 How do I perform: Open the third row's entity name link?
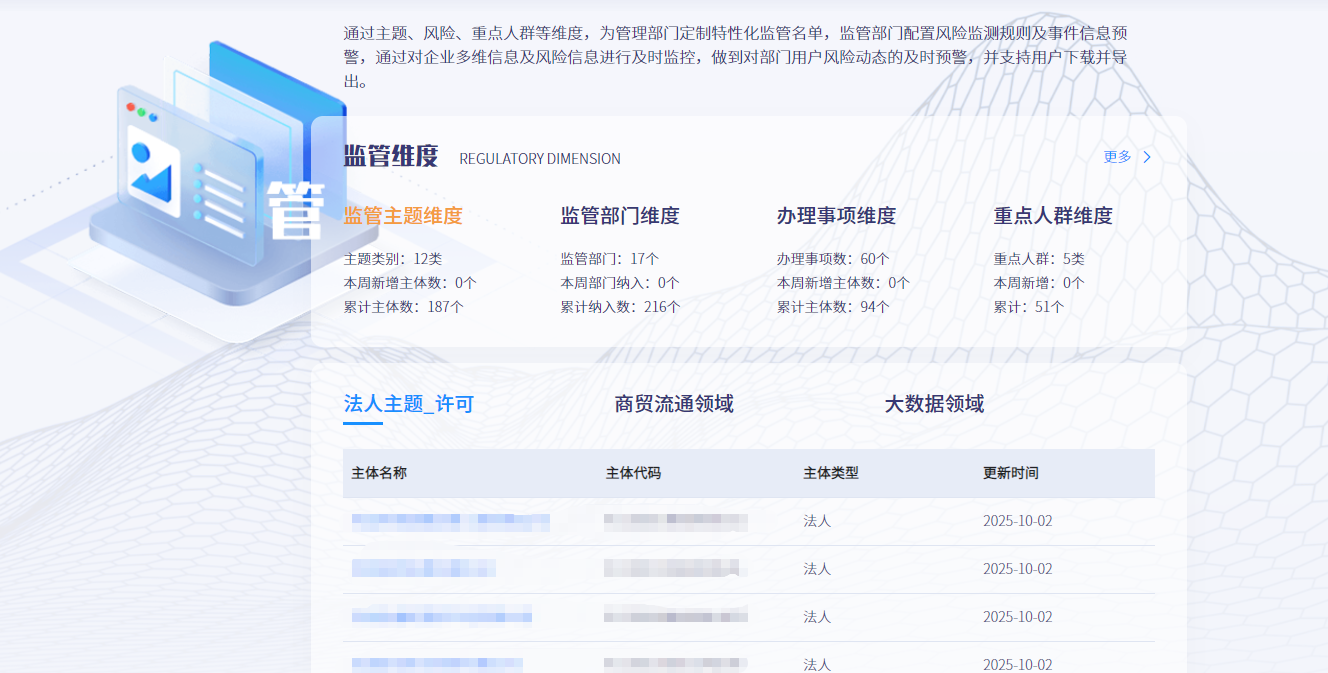coord(441,617)
